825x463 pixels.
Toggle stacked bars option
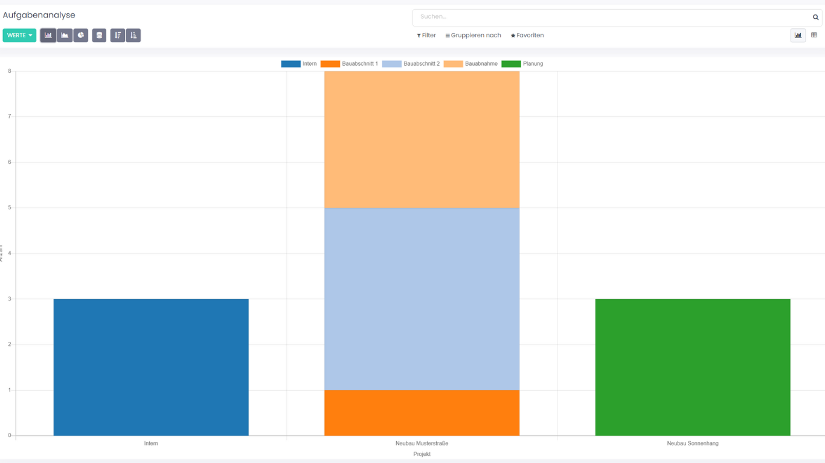click(x=99, y=35)
